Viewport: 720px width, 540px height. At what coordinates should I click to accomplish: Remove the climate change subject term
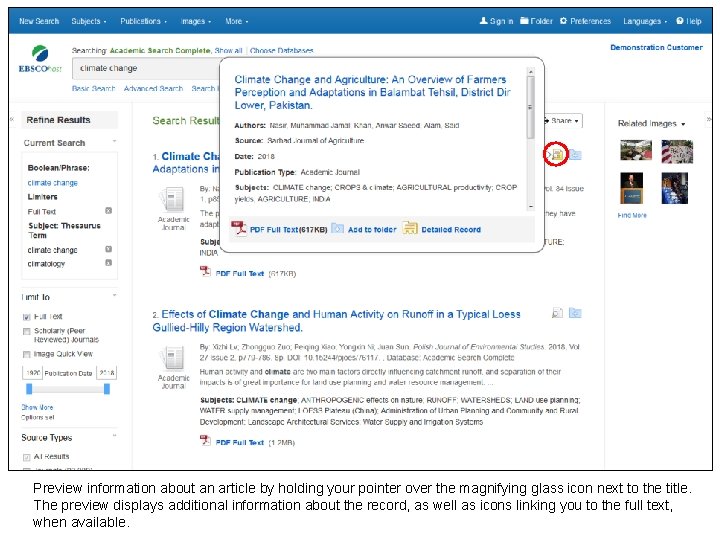pos(109,249)
